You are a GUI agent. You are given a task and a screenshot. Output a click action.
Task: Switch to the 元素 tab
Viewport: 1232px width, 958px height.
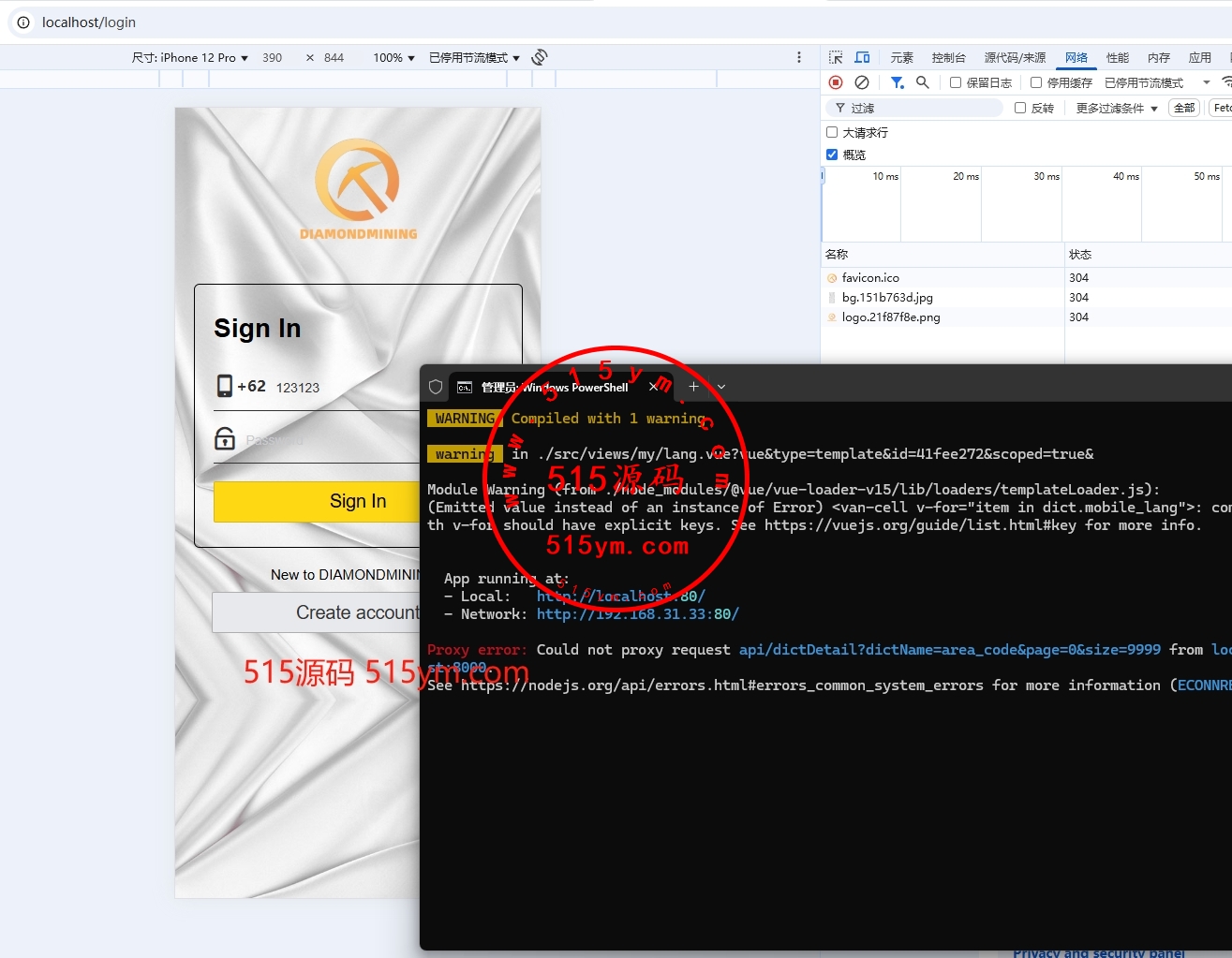tap(901, 57)
